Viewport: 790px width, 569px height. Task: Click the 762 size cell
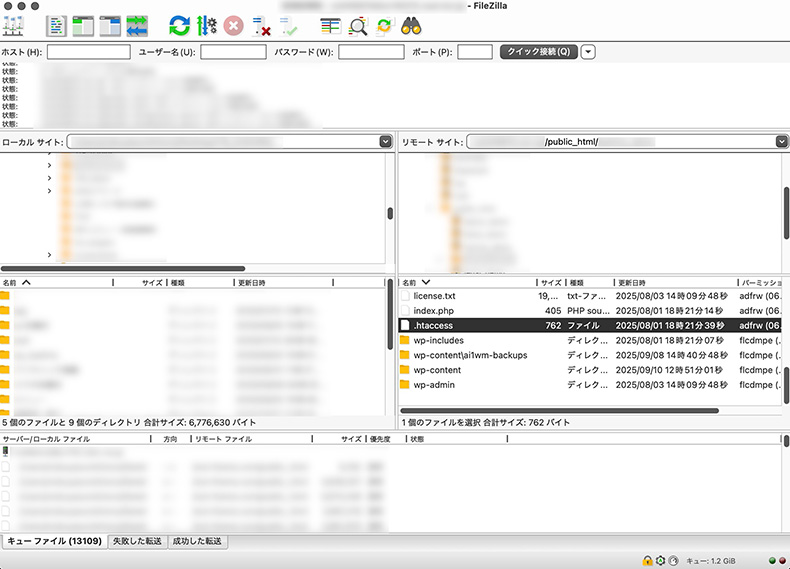pos(553,326)
